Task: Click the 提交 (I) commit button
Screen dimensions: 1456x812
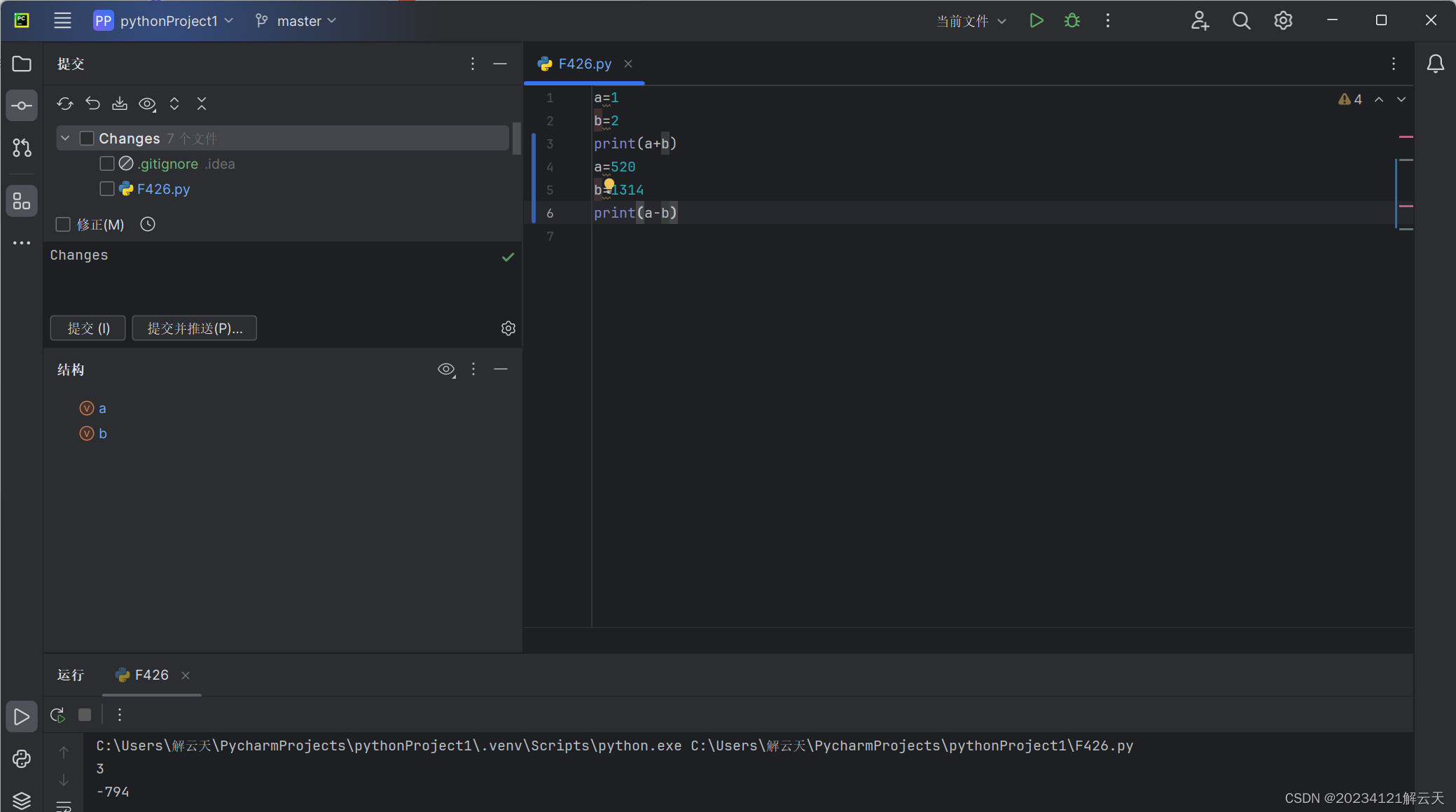Action: click(x=88, y=328)
